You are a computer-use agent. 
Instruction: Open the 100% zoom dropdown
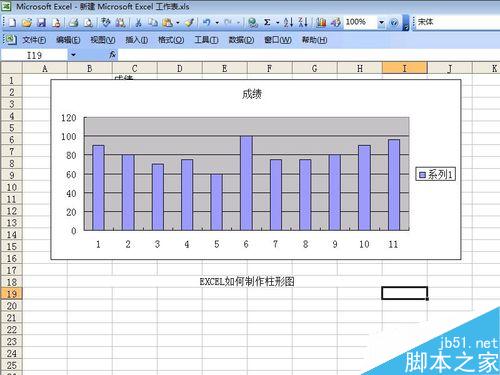point(382,23)
